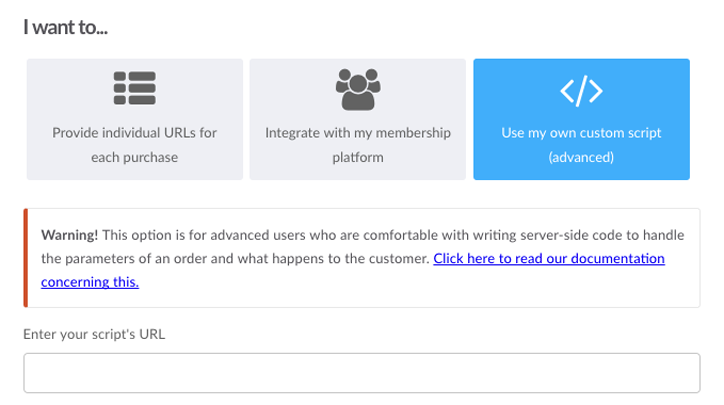The width and height of the screenshot is (724, 405).
Task: Click 'Use my own custom script' text line
Action: click(x=581, y=133)
